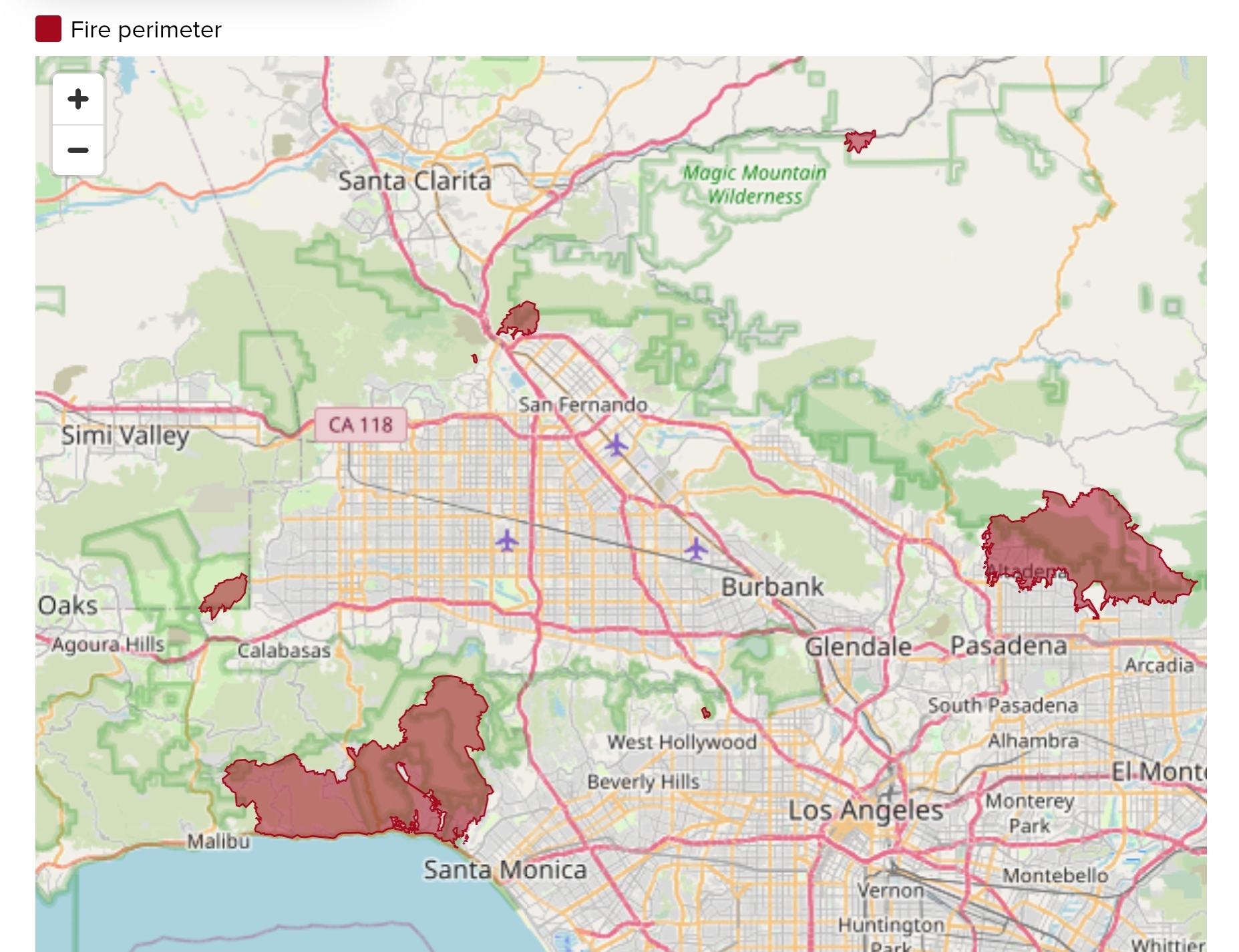Click the airport icon near San Fernando
The width and height of the screenshot is (1239, 952).
pos(616,445)
